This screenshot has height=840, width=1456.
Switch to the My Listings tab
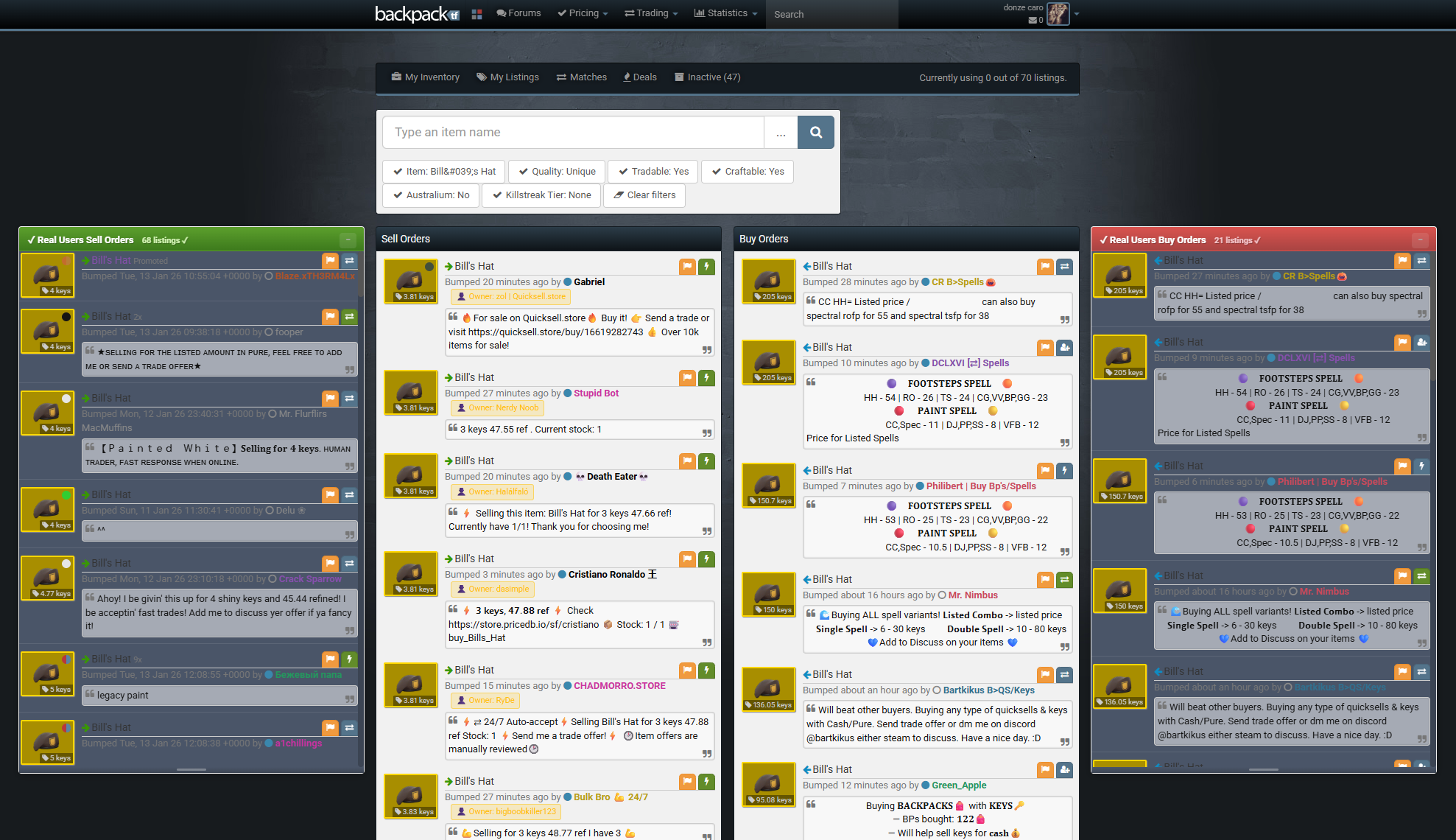[x=507, y=77]
